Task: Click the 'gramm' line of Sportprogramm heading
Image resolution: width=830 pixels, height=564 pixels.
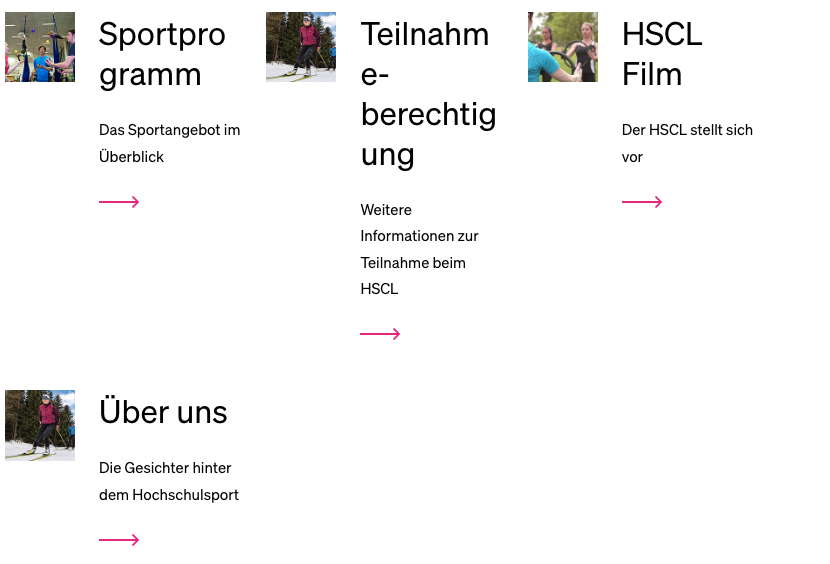Action: [x=150, y=76]
